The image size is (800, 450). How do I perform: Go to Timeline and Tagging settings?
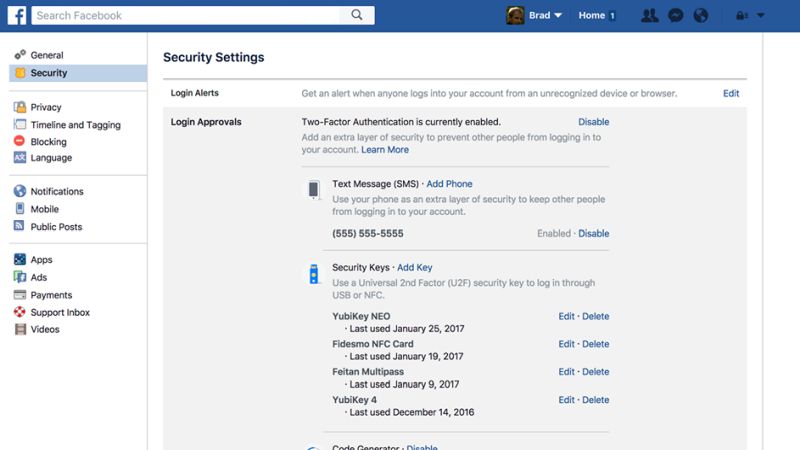[78, 124]
